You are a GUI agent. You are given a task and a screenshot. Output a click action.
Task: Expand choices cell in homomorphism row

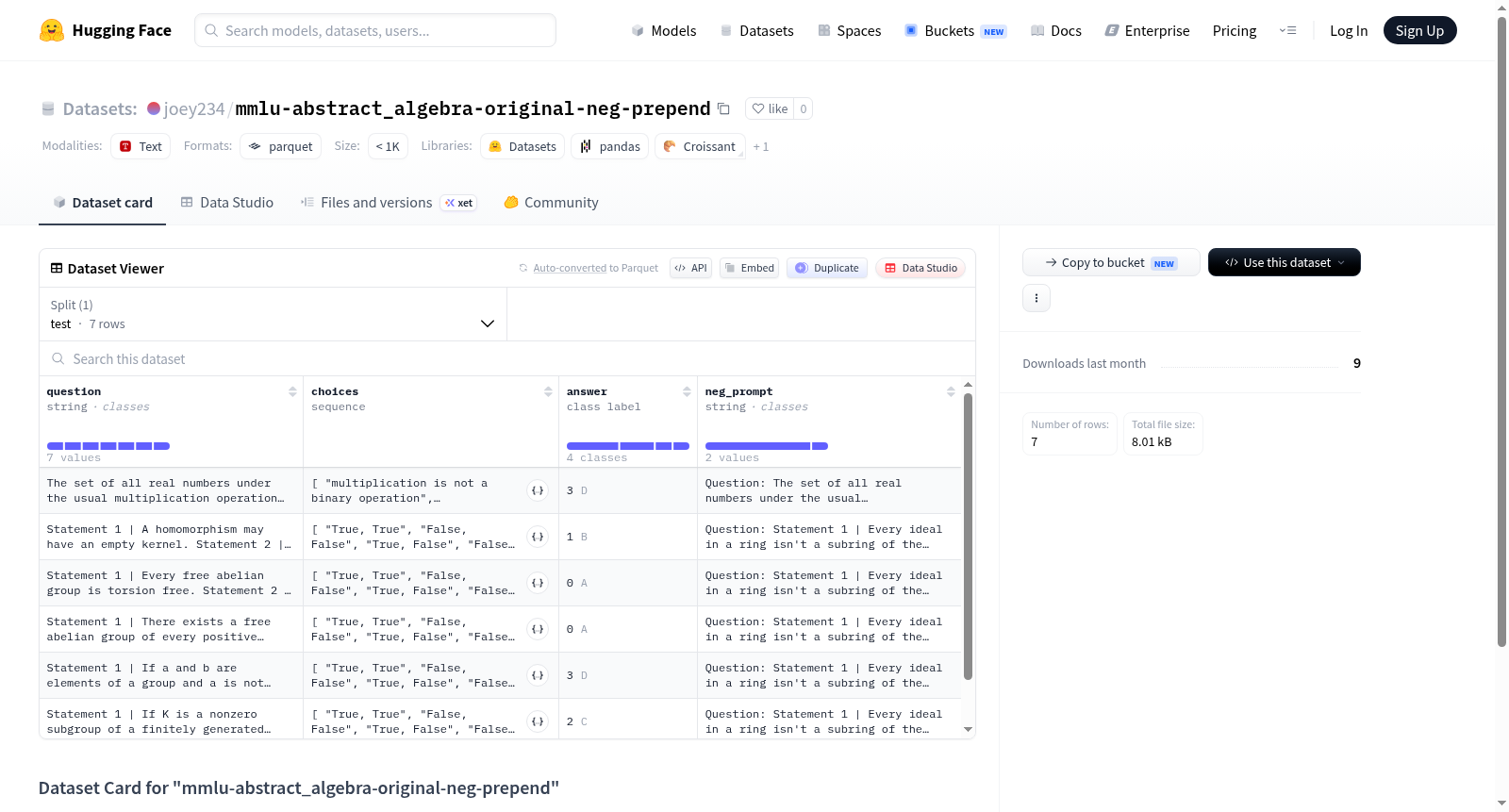[538, 537]
